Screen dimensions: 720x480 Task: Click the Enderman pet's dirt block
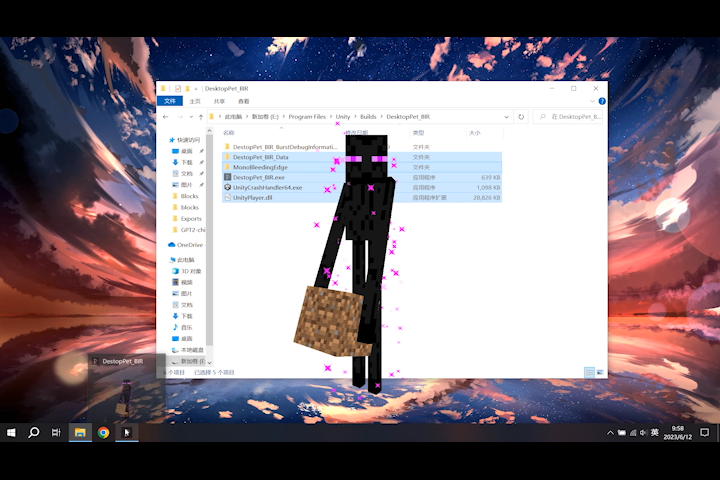tap(332, 320)
